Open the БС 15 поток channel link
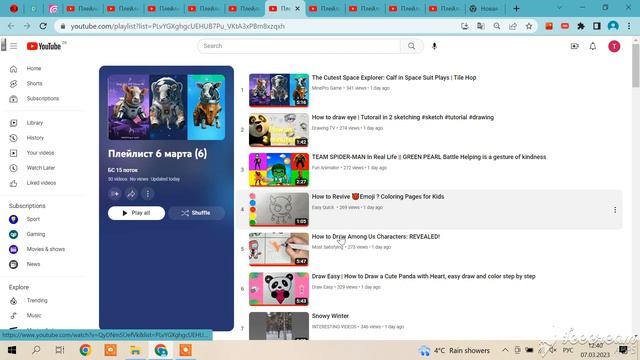This screenshot has height=360, width=640. click(123, 170)
